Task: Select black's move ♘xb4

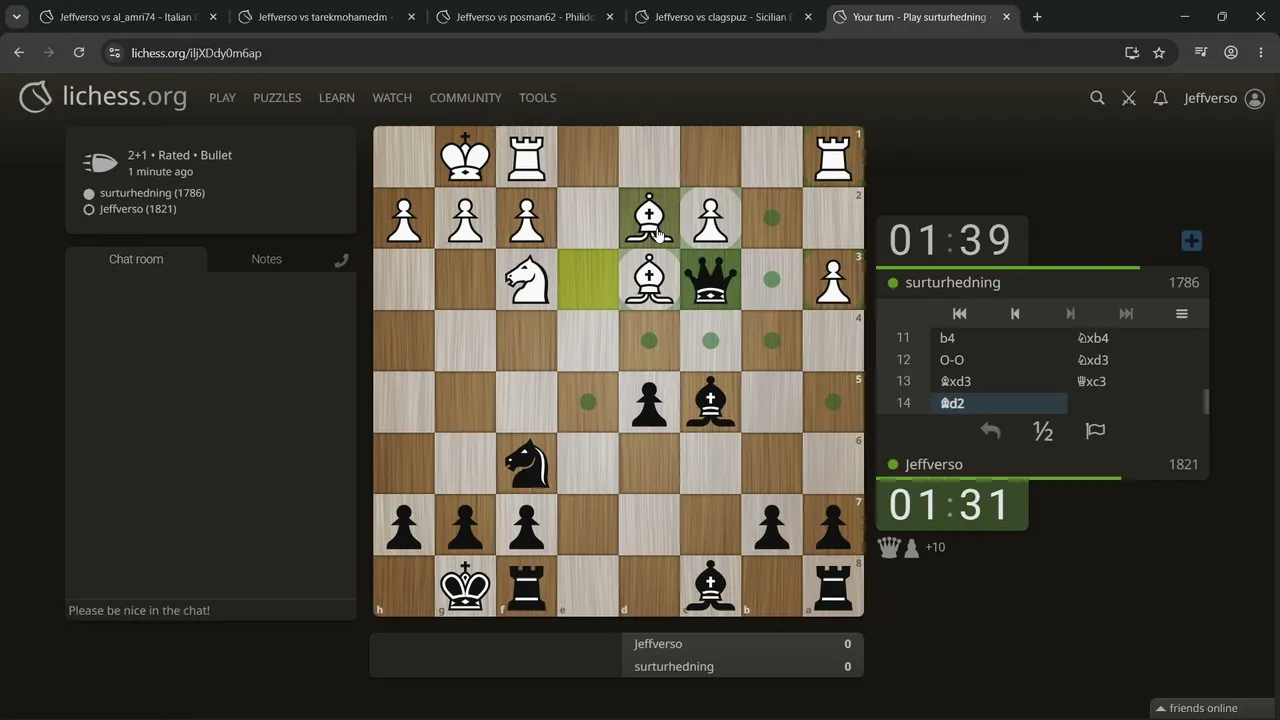Action: 1136,338
